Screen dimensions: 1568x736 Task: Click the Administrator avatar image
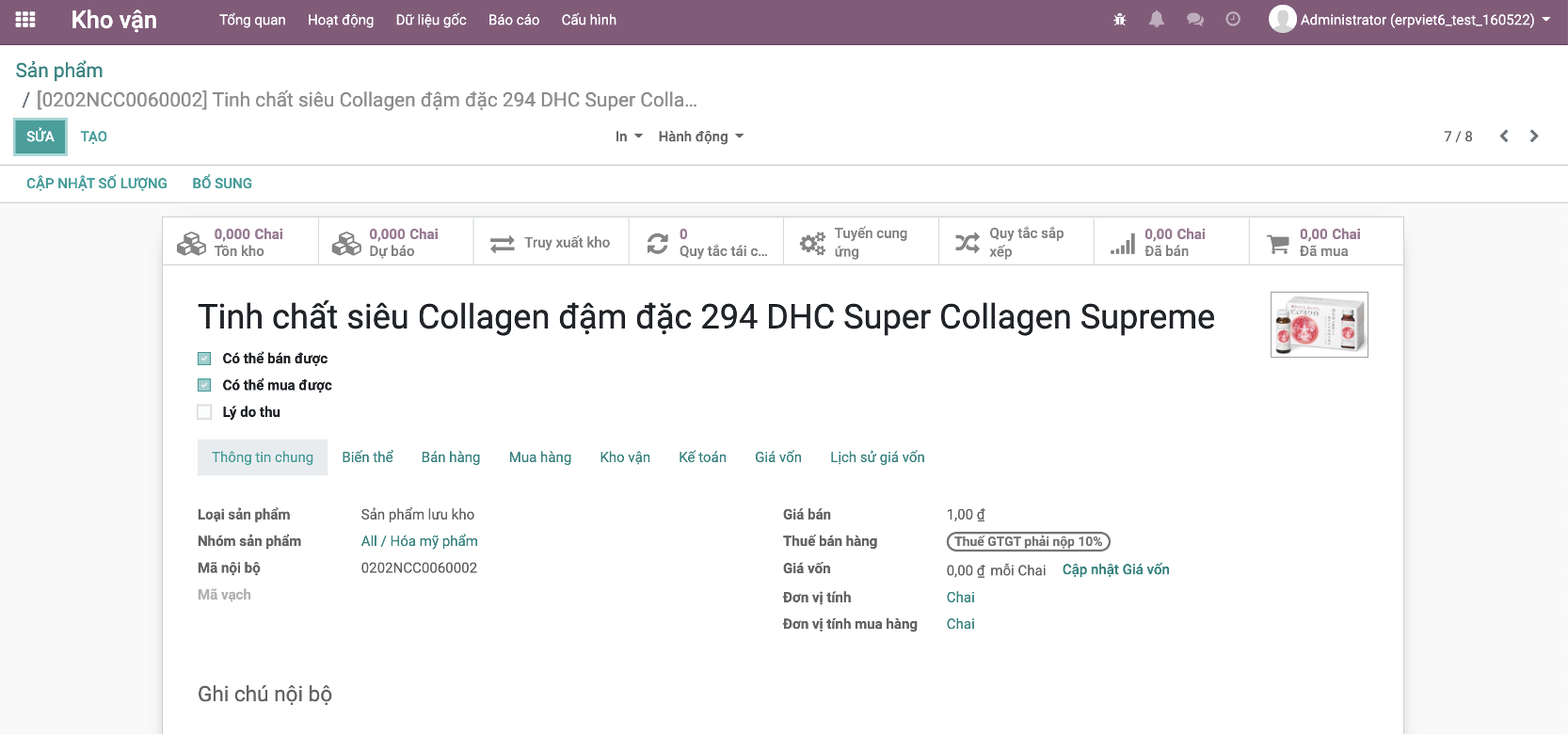pyautogui.click(x=1282, y=20)
